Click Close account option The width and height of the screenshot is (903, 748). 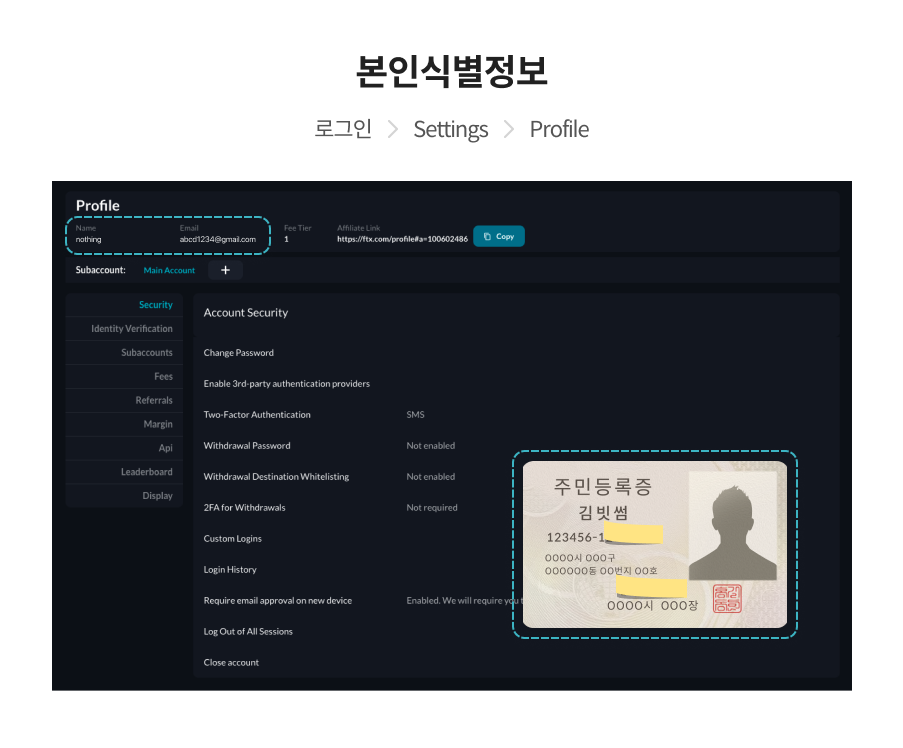(x=231, y=663)
